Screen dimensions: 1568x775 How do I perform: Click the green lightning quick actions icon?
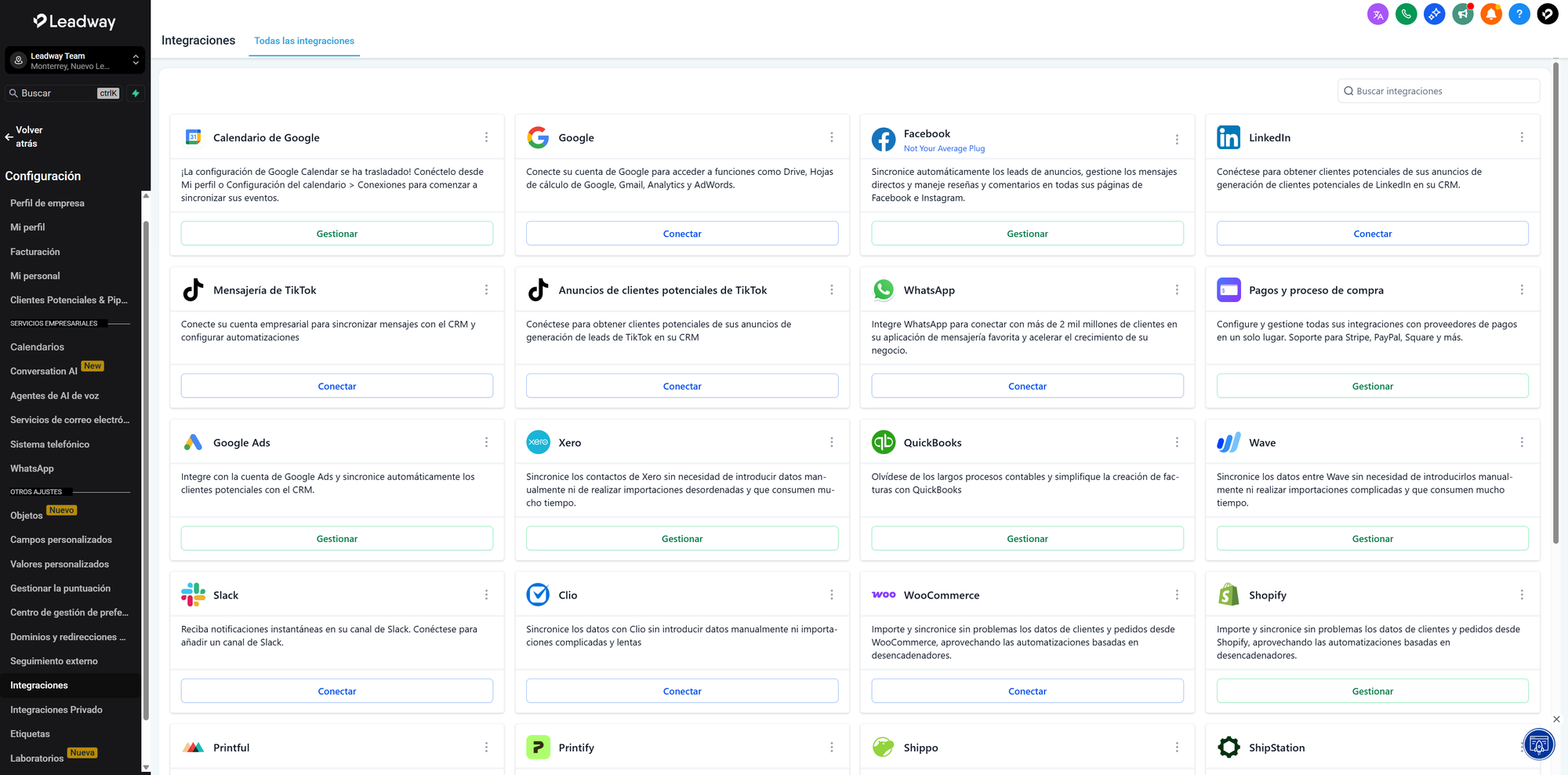(136, 93)
